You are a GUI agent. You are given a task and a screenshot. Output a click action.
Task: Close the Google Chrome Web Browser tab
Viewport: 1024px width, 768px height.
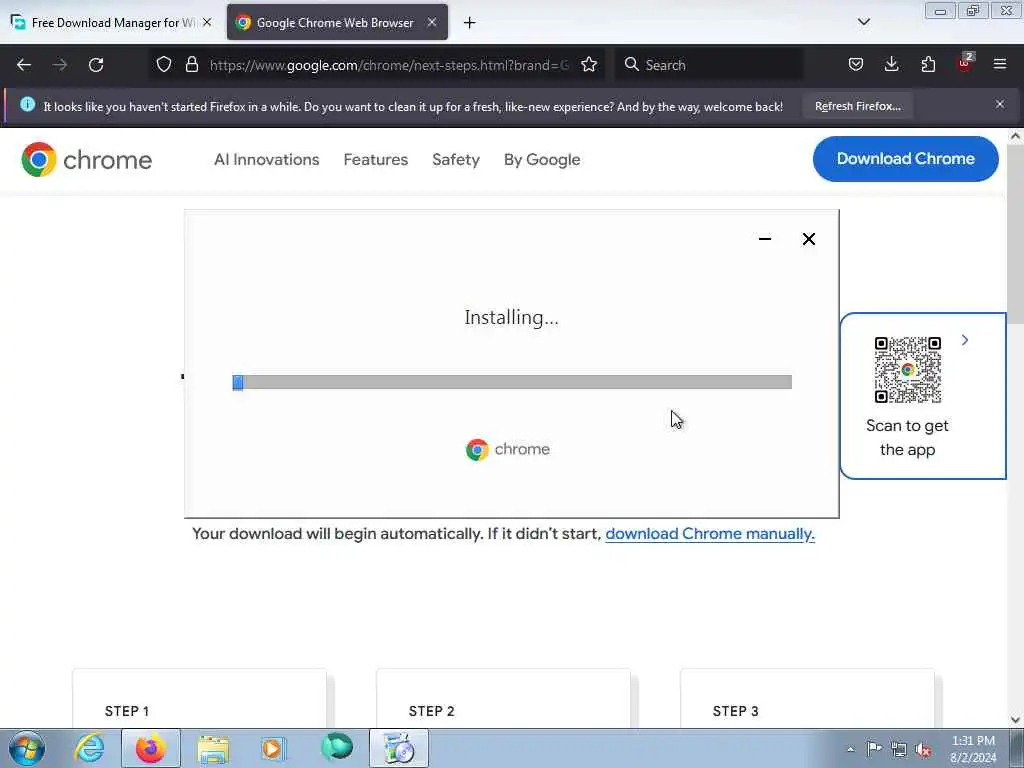(x=432, y=22)
